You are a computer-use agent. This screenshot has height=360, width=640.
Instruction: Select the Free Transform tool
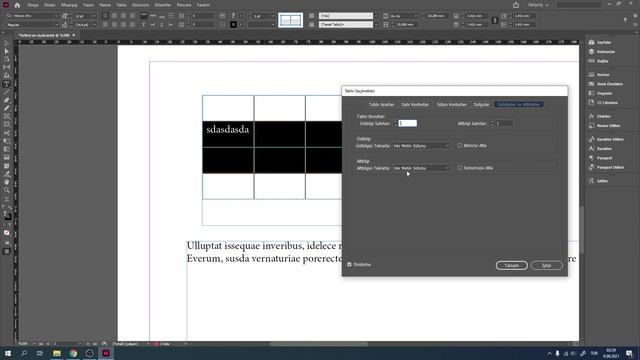click(x=7, y=141)
